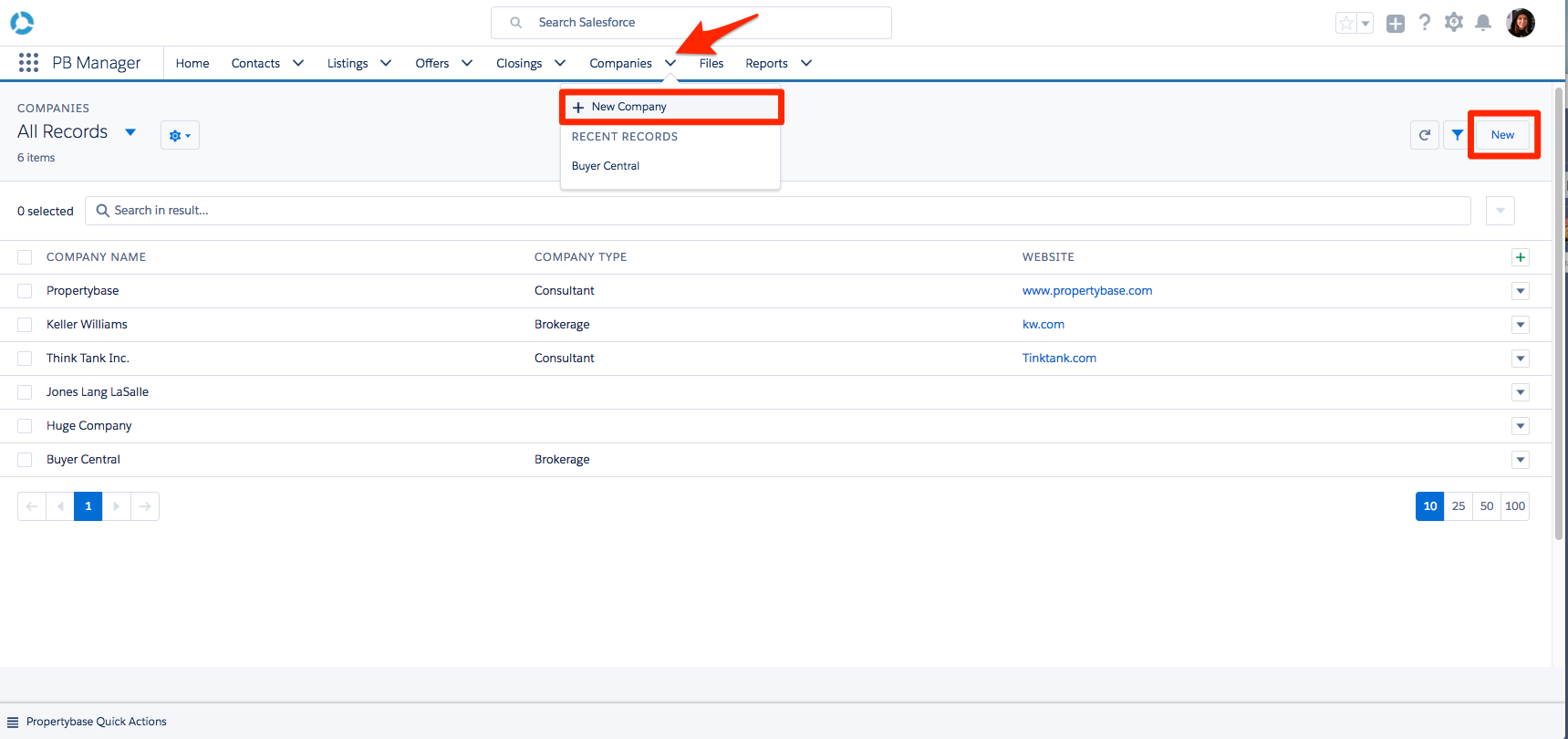Show 25 records per page
The height and width of the screenshot is (739, 1568).
(x=1459, y=506)
